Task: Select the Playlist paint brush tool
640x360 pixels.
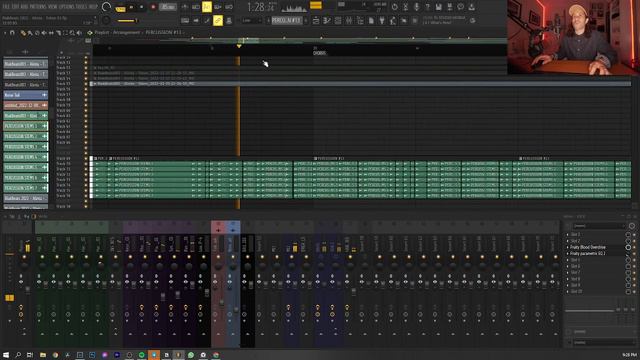Action: click(30, 32)
